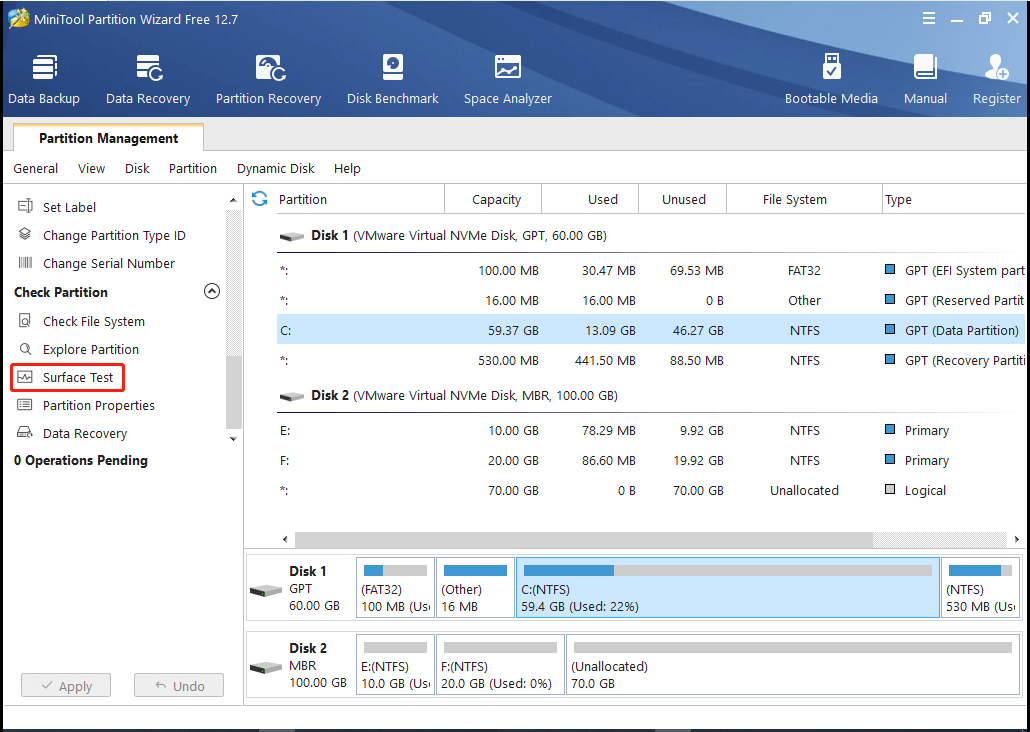Launch Data Recovery from toolbar
The image size is (1030, 732).
148,80
